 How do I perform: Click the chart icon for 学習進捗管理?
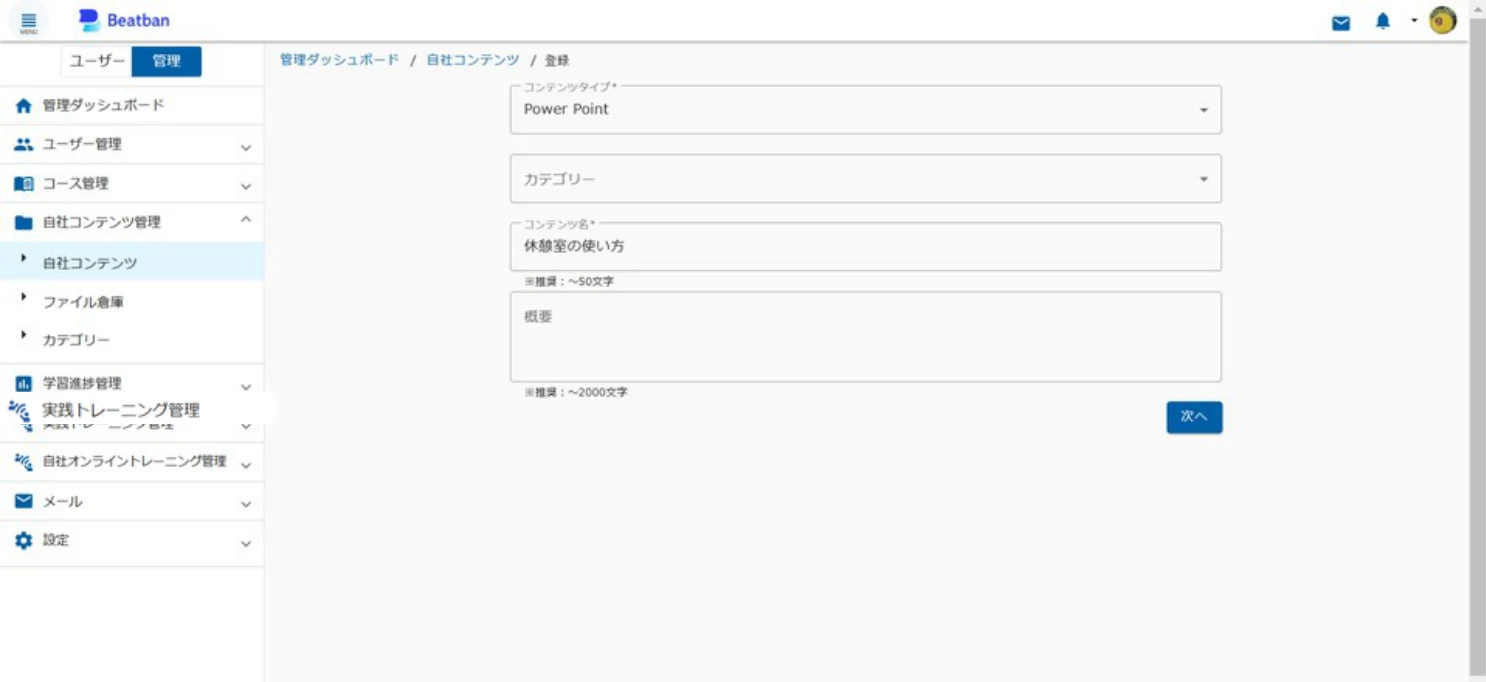(x=24, y=383)
